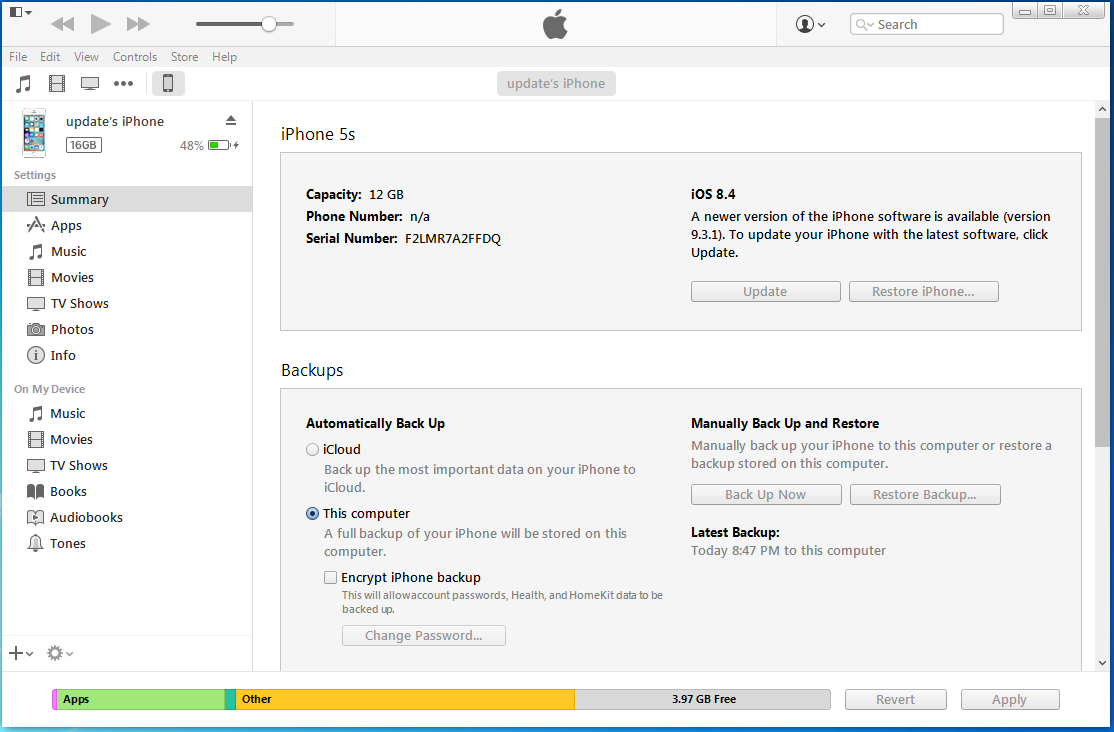
Task: Open the account user icon dropdown
Action: (x=810, y=24)
